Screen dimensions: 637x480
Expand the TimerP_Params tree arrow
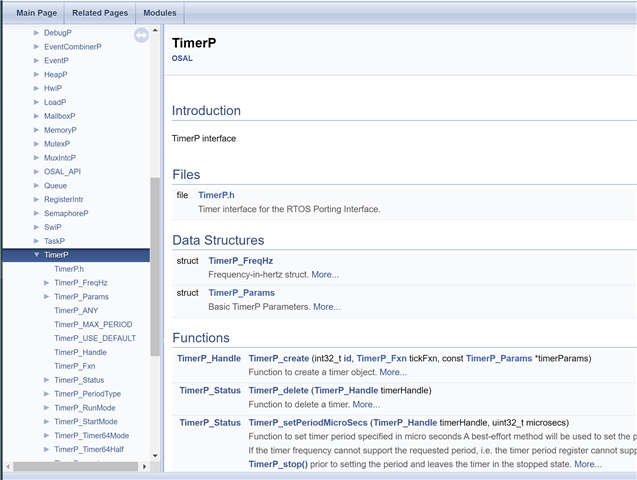coord(46,296)
